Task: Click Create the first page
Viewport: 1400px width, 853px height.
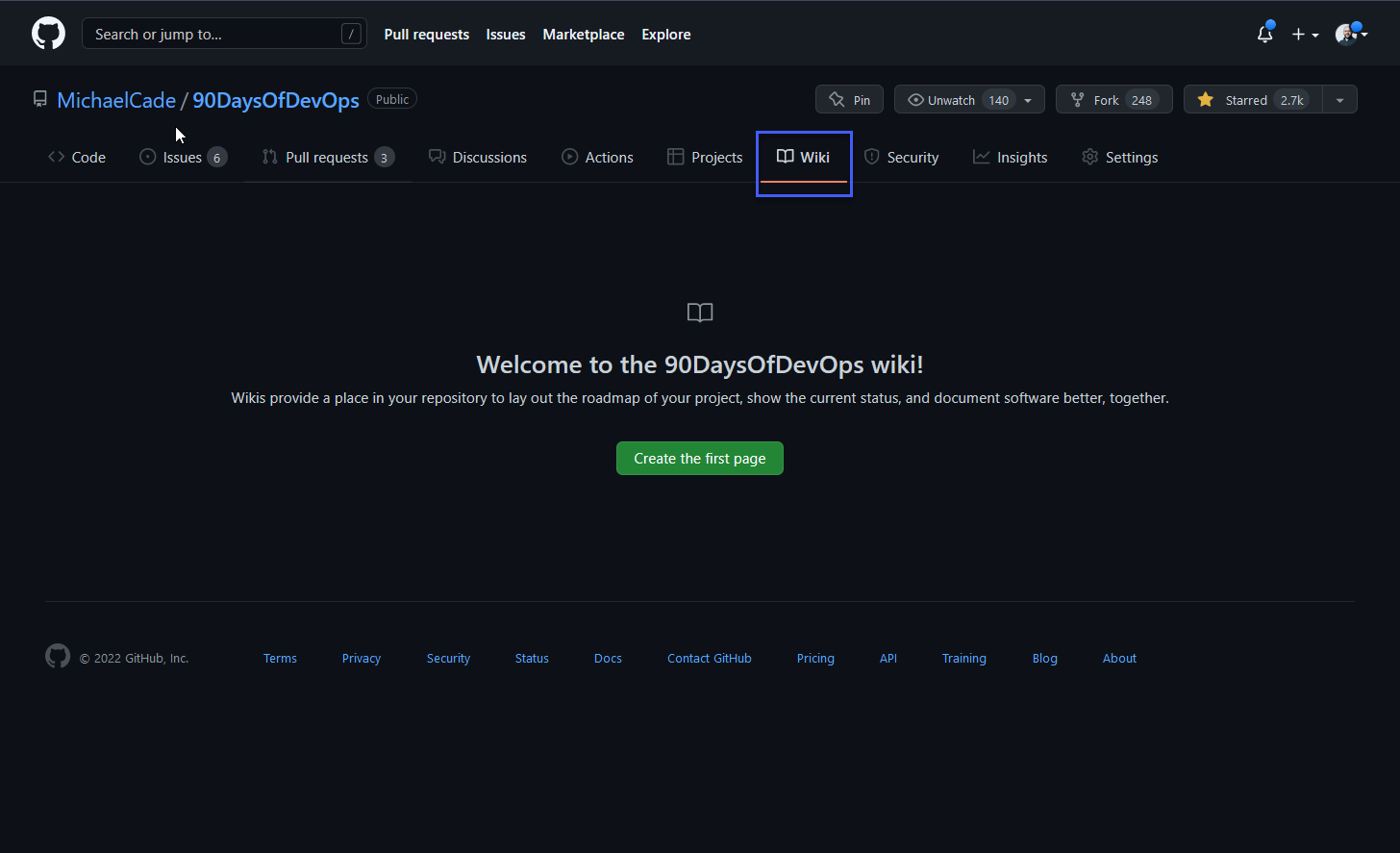Action: point(699,458)
